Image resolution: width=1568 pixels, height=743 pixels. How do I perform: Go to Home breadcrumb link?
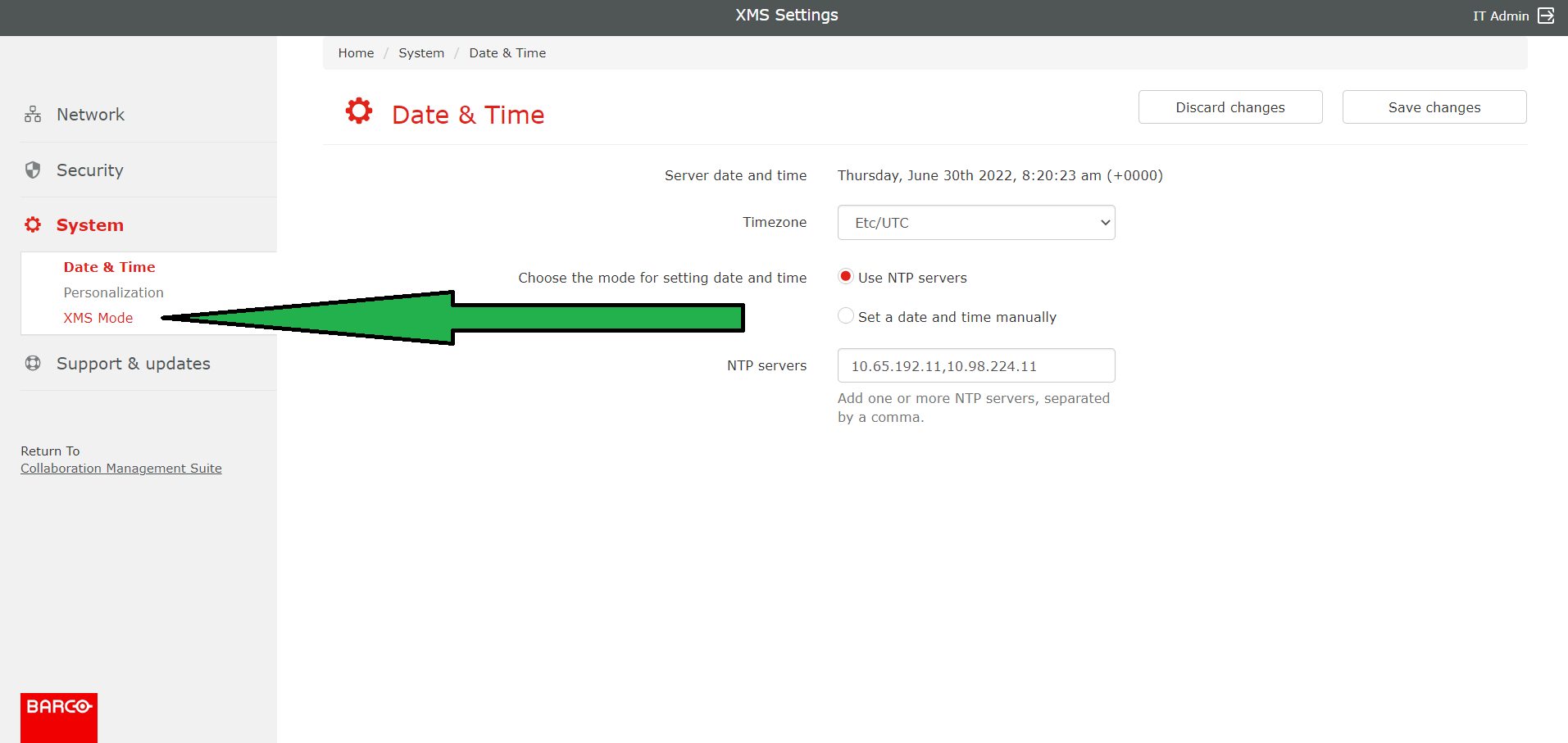click(356, 53)
